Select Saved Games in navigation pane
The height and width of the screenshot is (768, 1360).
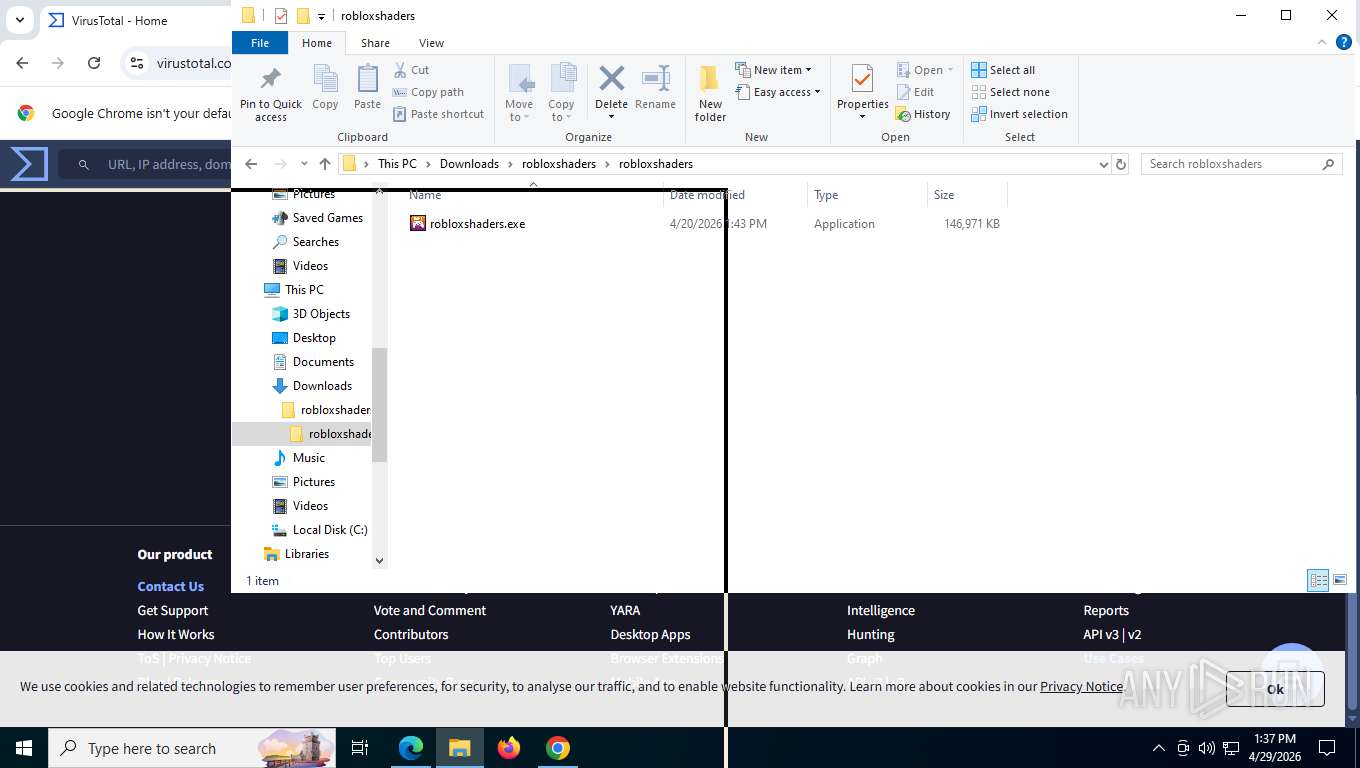point(327,218)
